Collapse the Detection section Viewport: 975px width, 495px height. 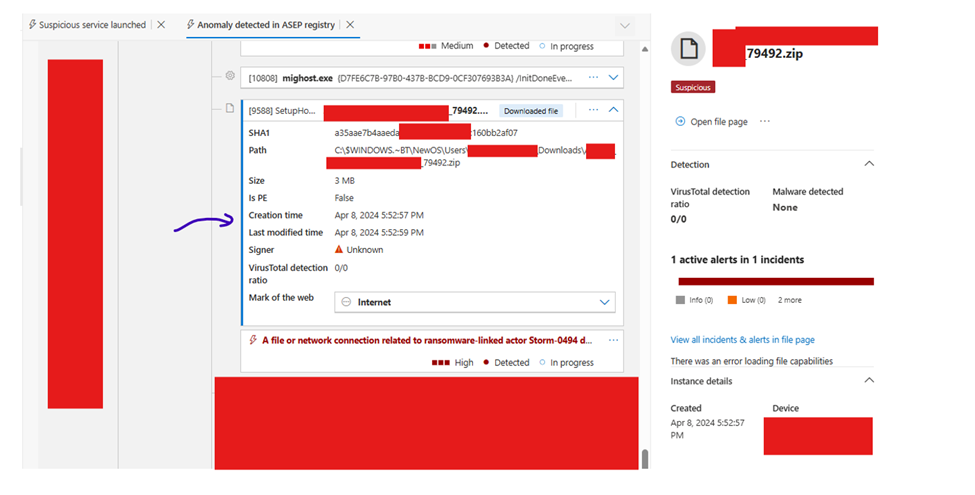(868, 164)
